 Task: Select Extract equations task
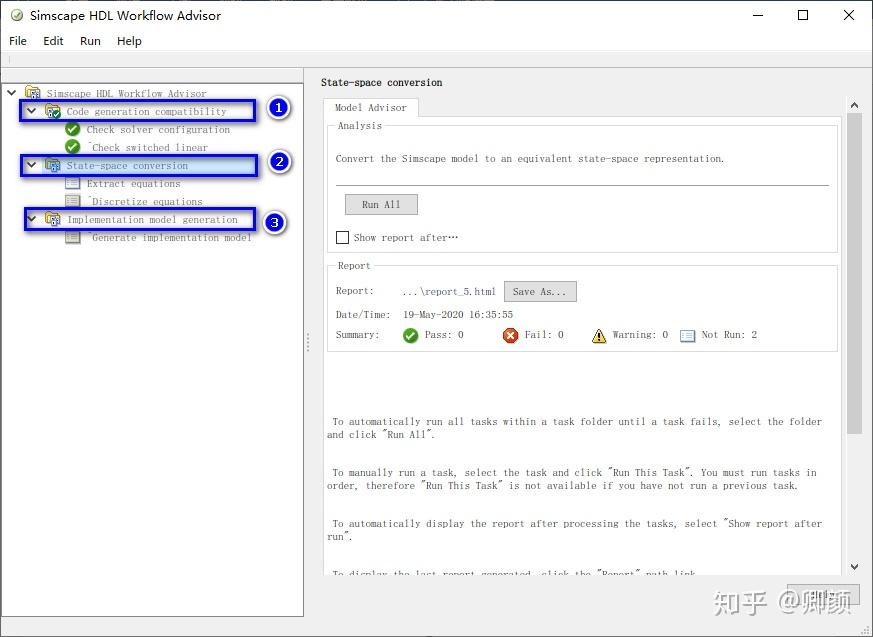coord(134,183)
